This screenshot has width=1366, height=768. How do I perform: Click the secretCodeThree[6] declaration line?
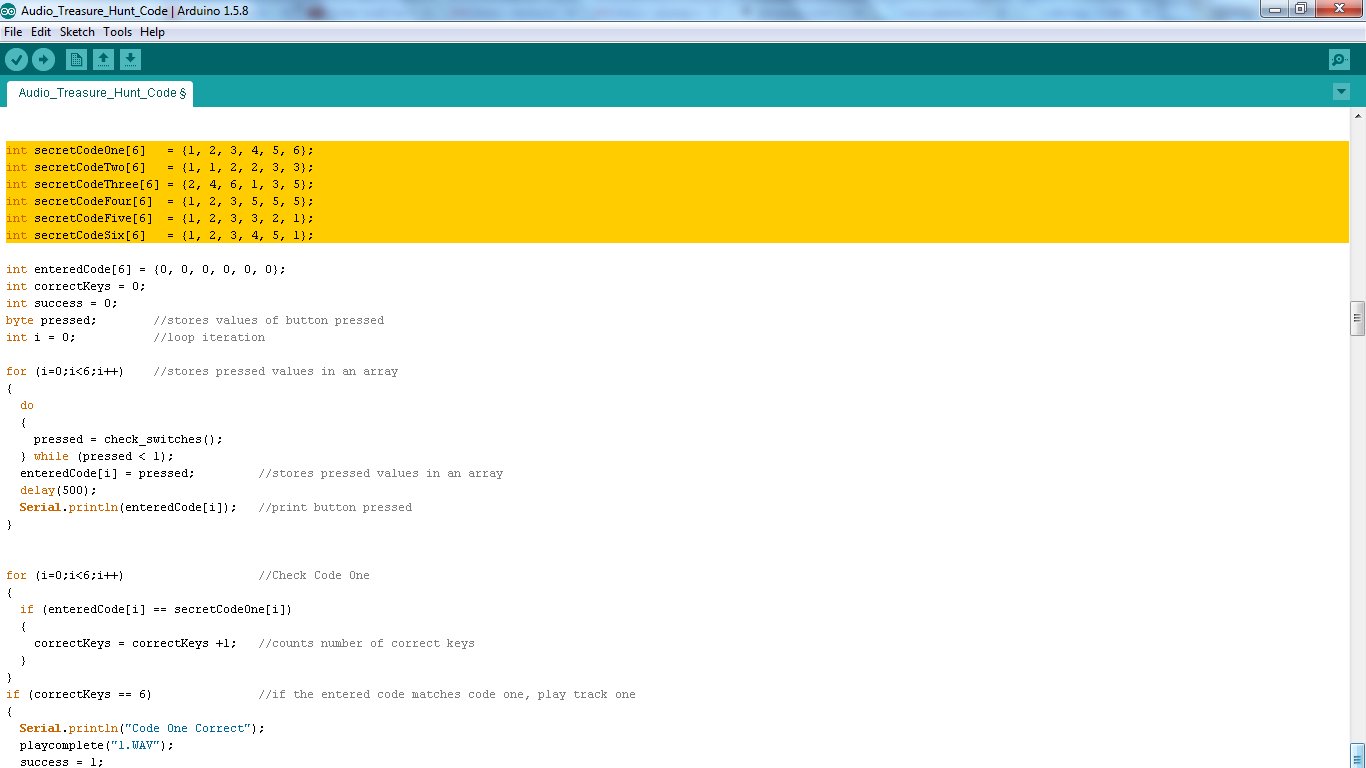tap(160, 184)
